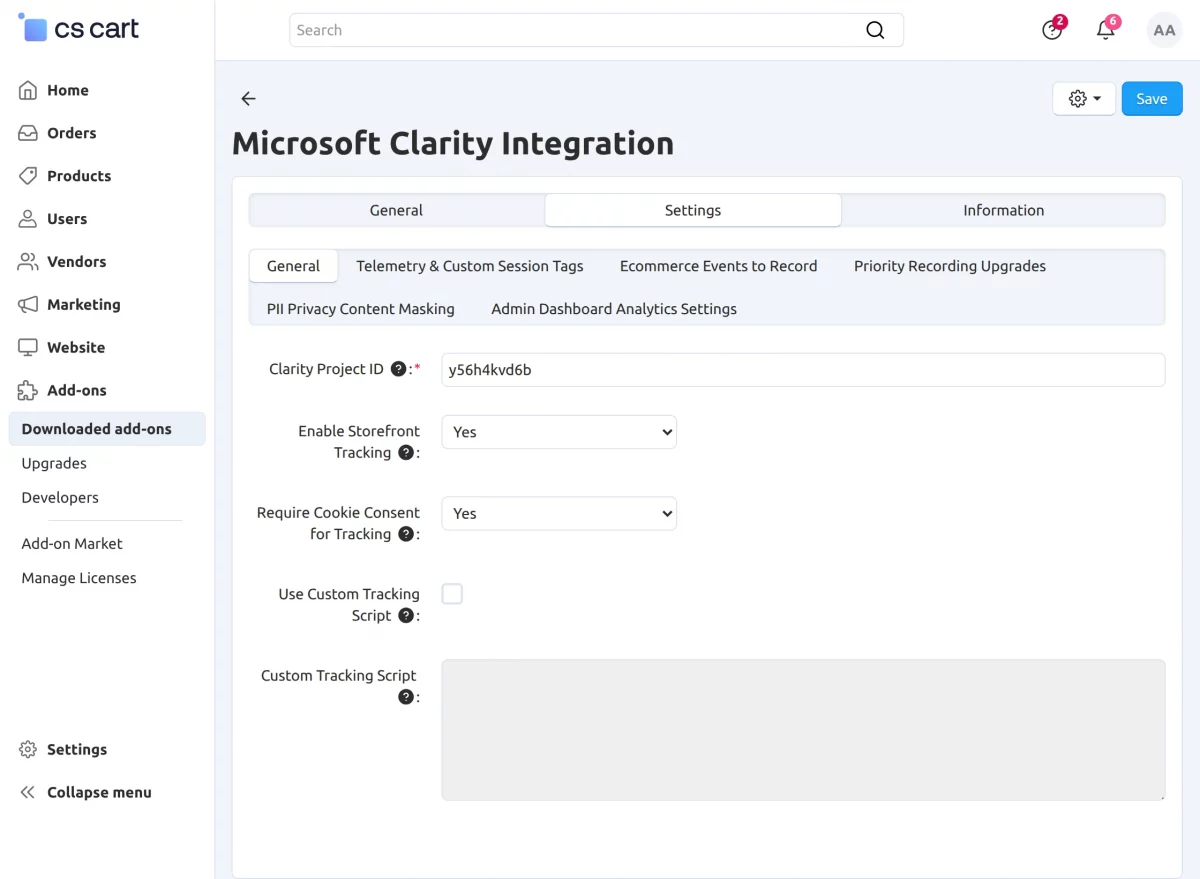The height and width of the screenshot is (879, 1200).
Task: Open Require Cookie Consent dropdown
Action: click(559, 513)
